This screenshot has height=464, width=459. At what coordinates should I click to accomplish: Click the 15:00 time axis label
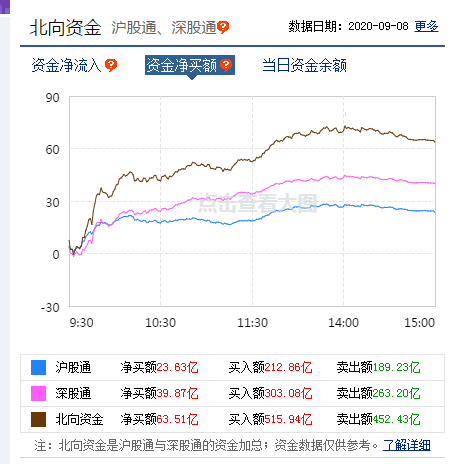tap(420, 323)
